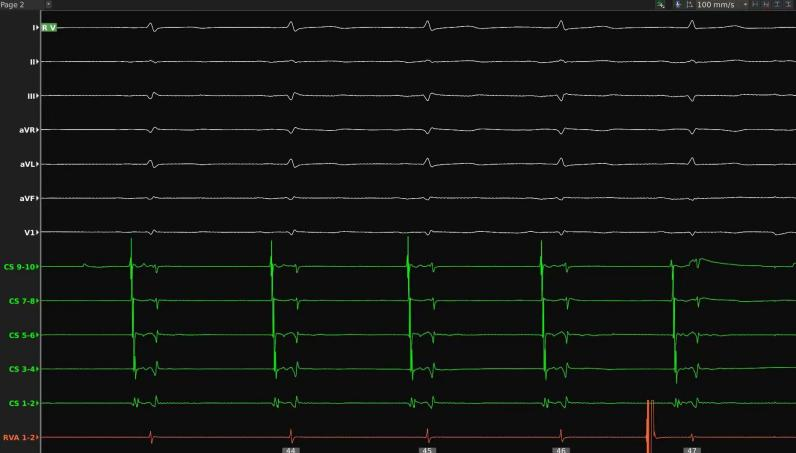Select the RVA 1-2 channel label
The height and width of the screenshot is (453, 796).
click(20, 437)
